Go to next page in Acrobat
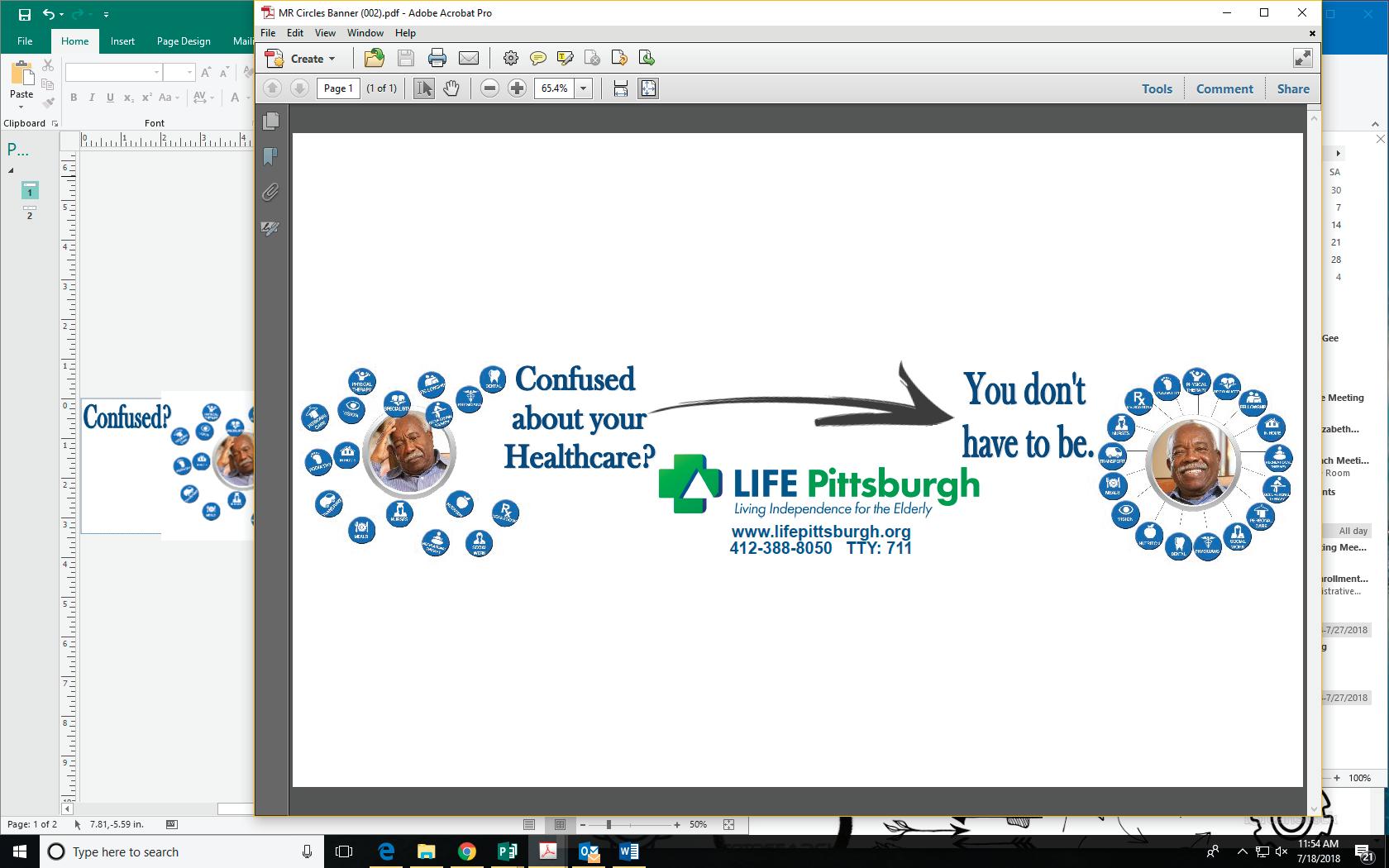1389x868 pixels. pyautogui.click(x=299, y=88)
